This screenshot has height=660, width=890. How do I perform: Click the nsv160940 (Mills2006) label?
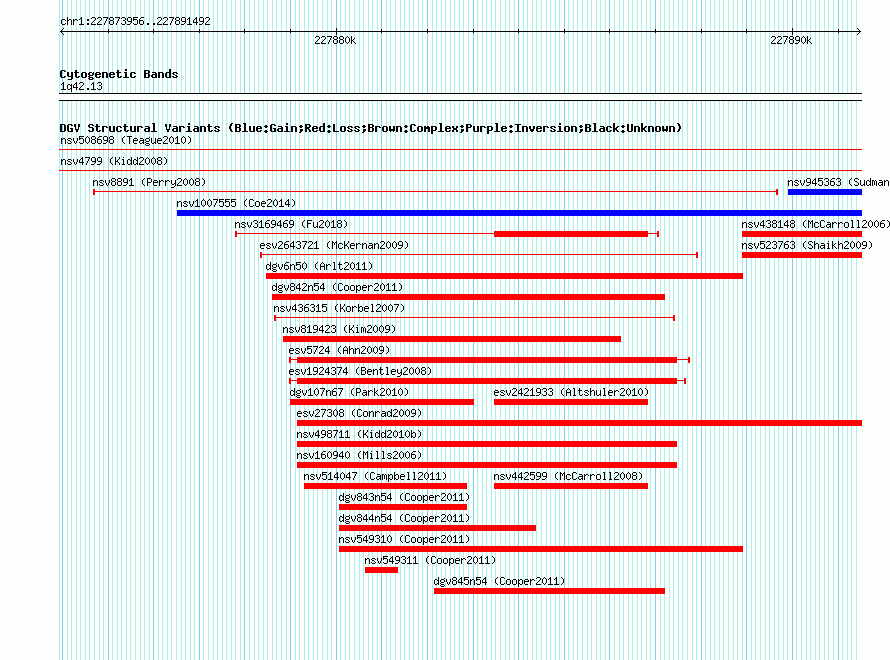pos(359,455)
